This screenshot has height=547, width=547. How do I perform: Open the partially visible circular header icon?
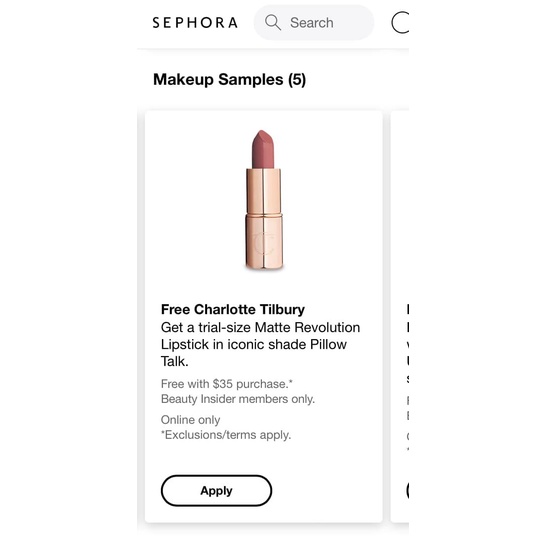400,23
